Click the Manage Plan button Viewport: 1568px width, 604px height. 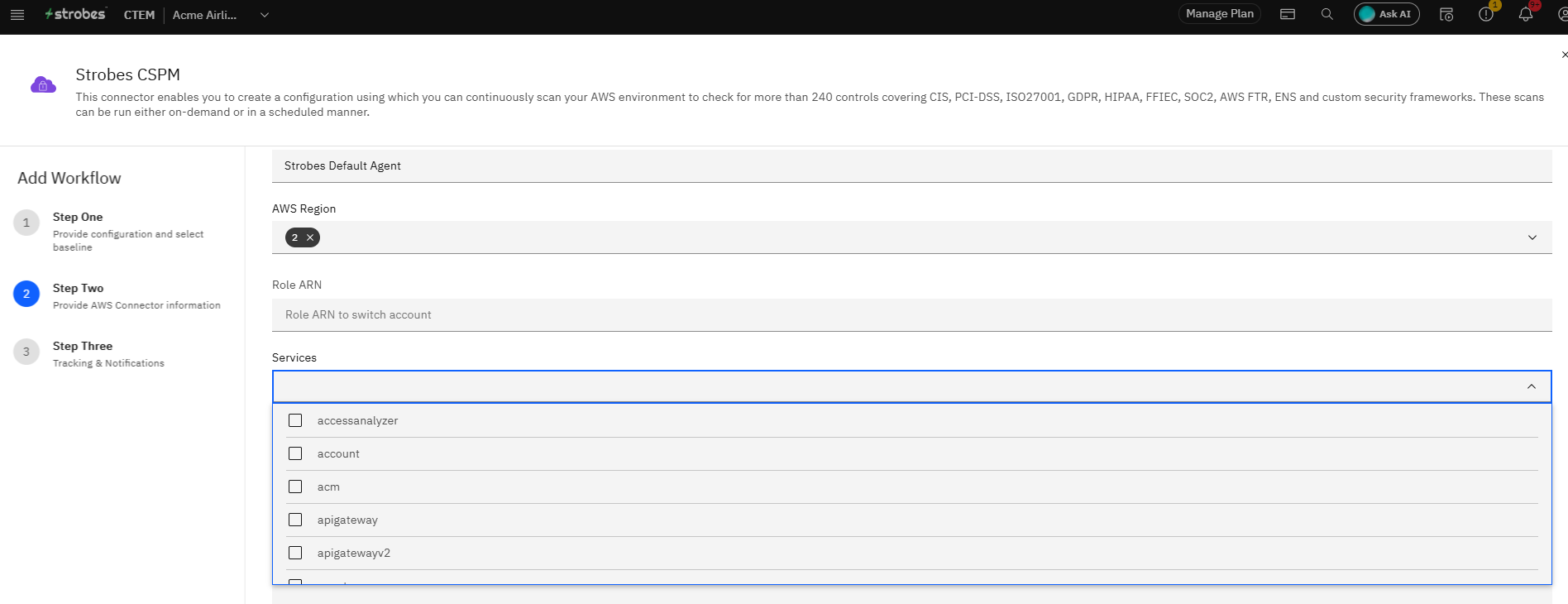tap(1220, 14)
